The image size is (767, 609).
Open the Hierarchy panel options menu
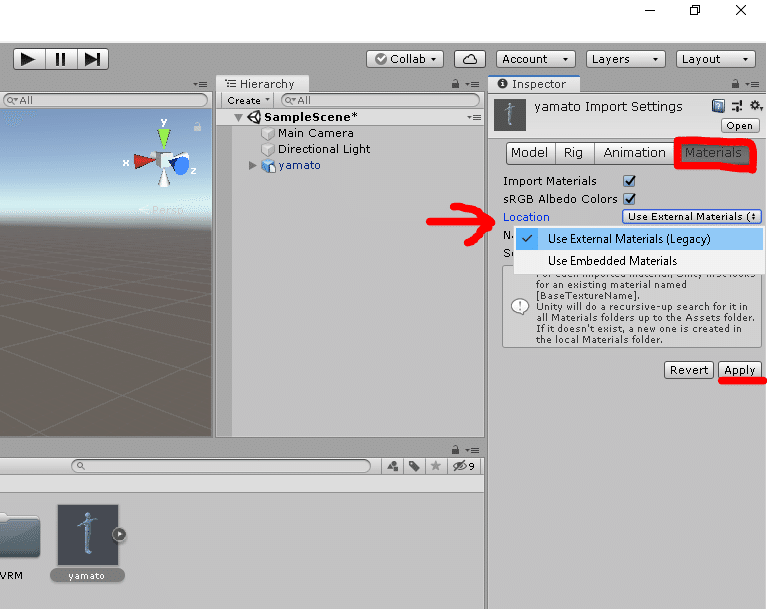pos(473,85)
